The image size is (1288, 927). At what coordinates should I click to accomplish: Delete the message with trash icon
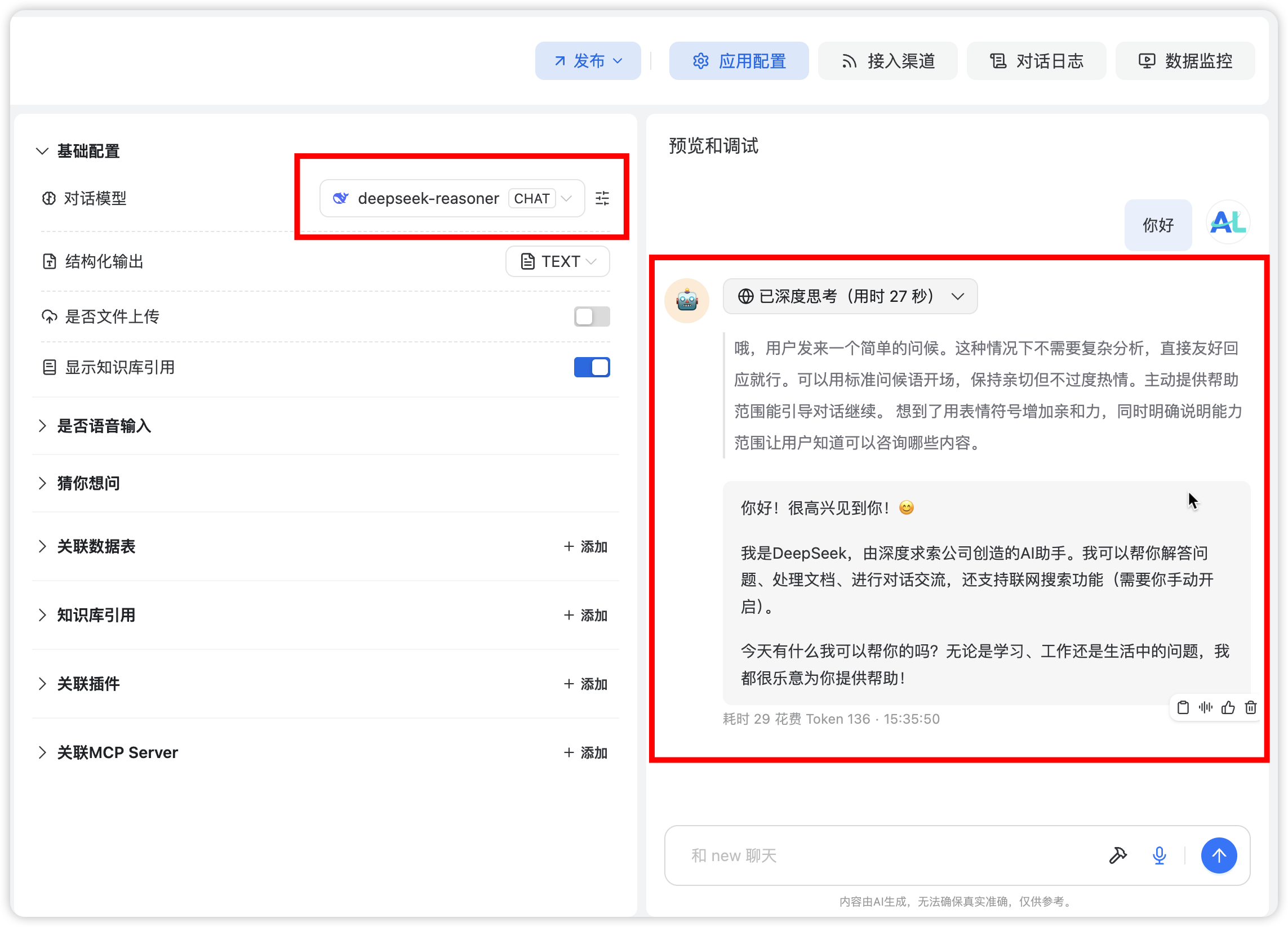point(1250,707)
